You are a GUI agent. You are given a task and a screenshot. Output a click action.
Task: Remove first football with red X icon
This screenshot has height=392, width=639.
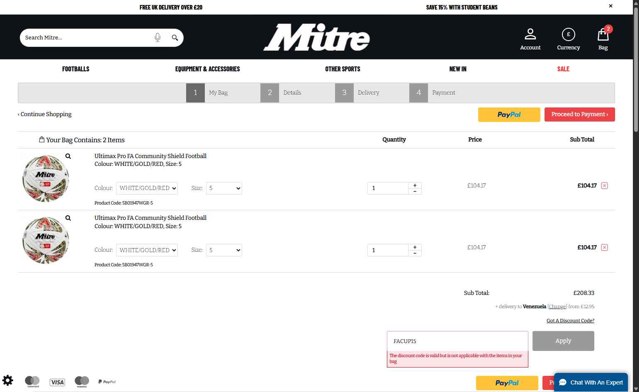(604, 186)
